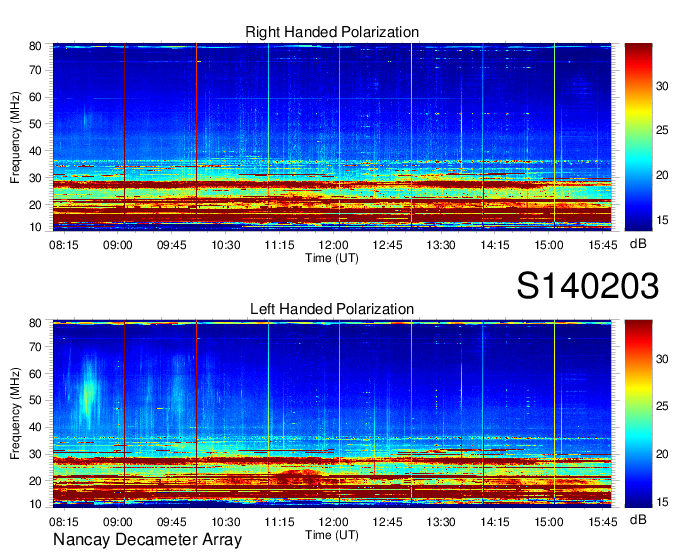The image size is (680, 552).
Task: Click 10:30 tick on left-handed time axis
Action: coord(226,522)
